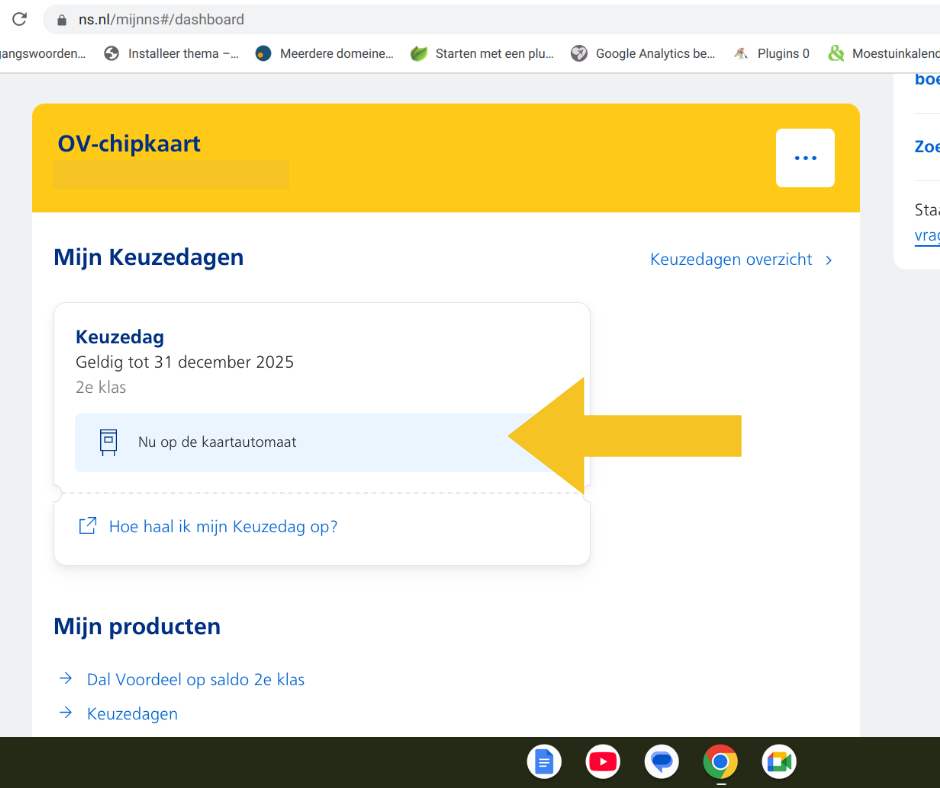This screenshot has width=940, height=788.
Task: Open the Messages app in the shelf
Action: [x=662, y=762]
